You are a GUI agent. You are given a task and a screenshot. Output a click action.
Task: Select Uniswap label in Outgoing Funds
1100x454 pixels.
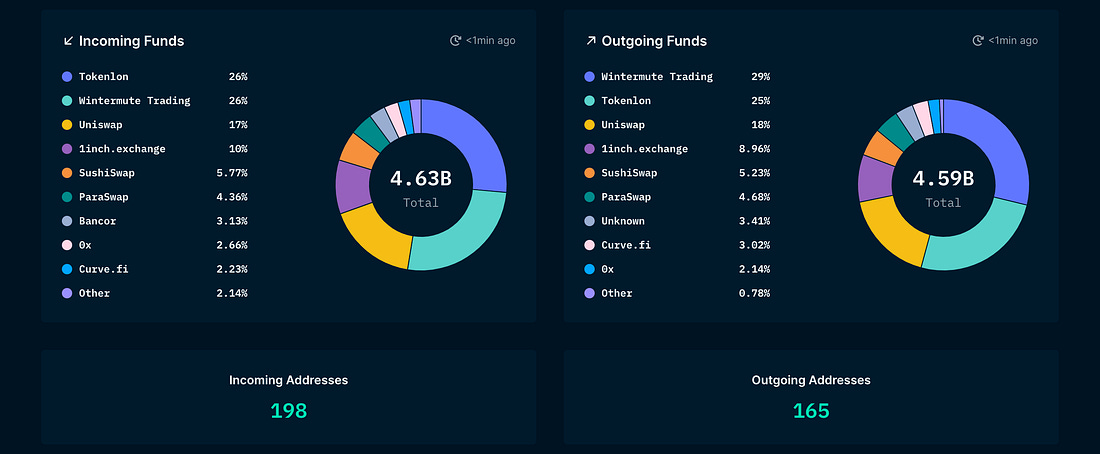pos(623,125)
